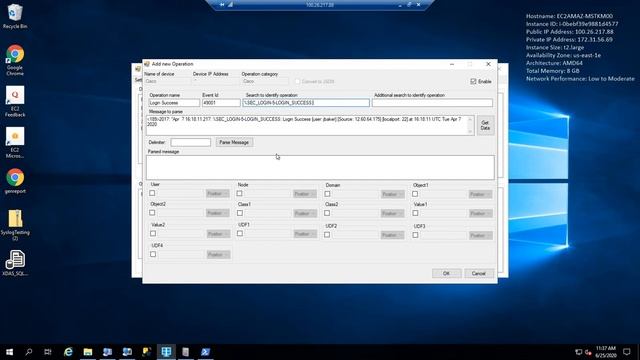Check the Class2 field checkbox
The width and height of the screenshot is (640, 360).
327,213
